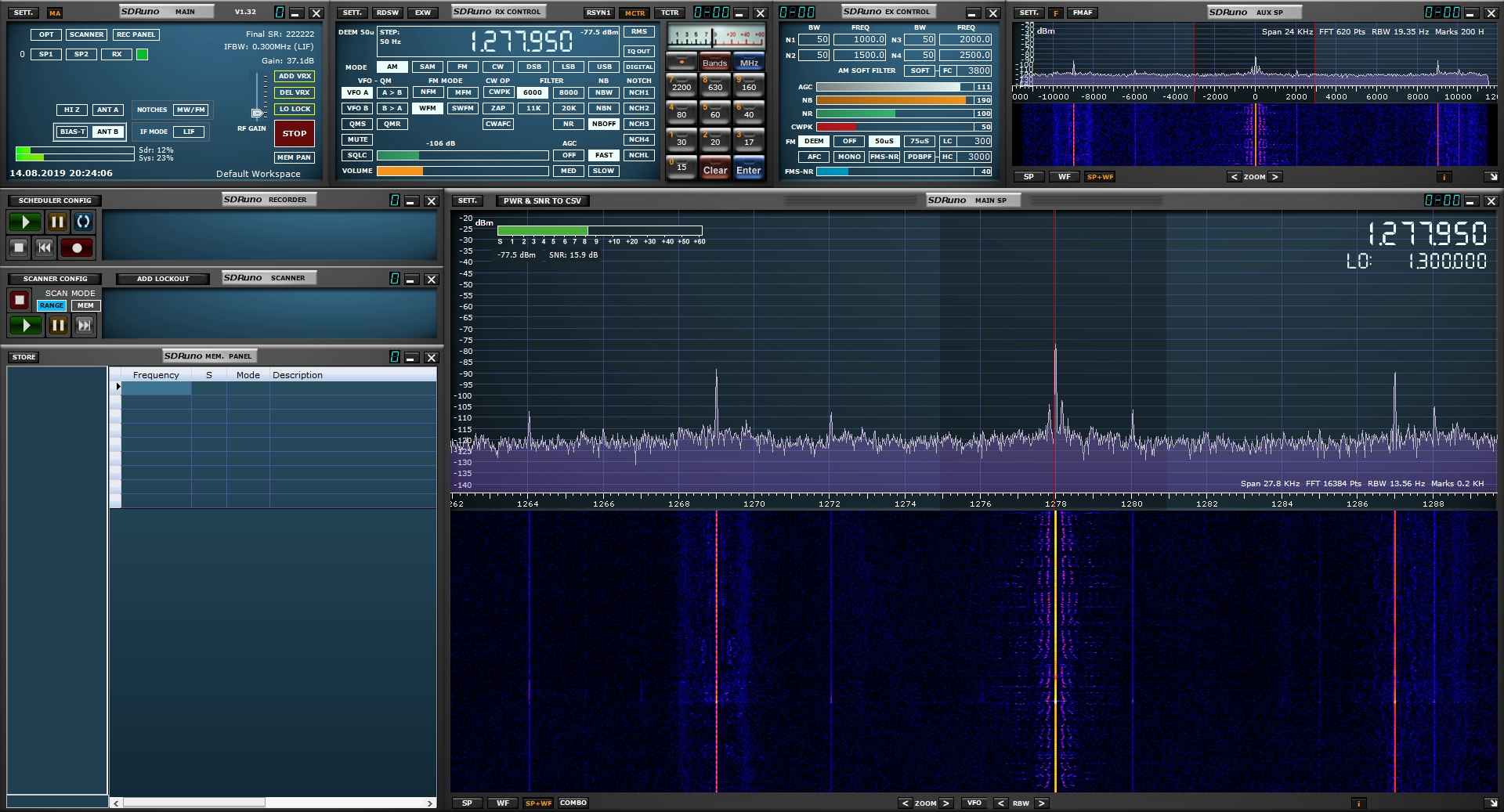Stop scanning with the Scanner stop icon

(x=20, y=299)
